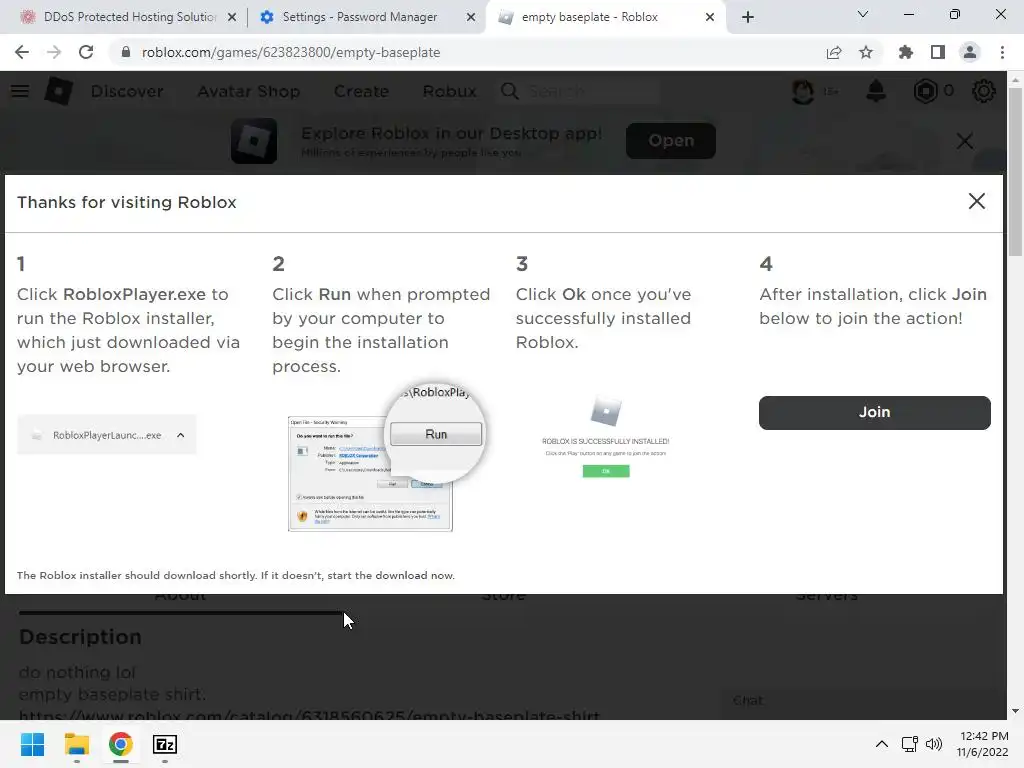Open the tab search dropdown
This screenshot has width=1024, height=768.
click(863, 14)
